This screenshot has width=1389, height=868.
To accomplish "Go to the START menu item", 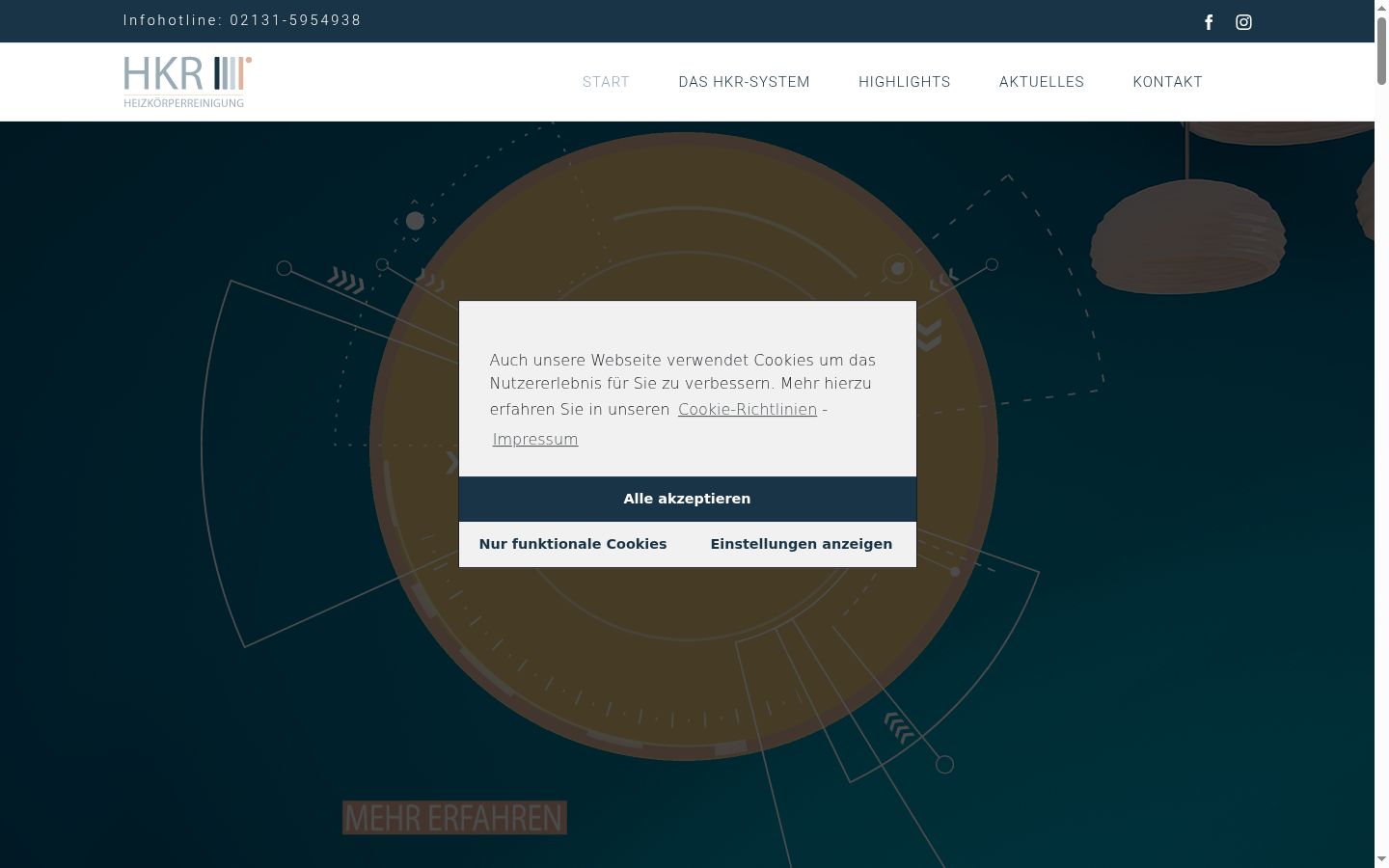I will point(606,82).
